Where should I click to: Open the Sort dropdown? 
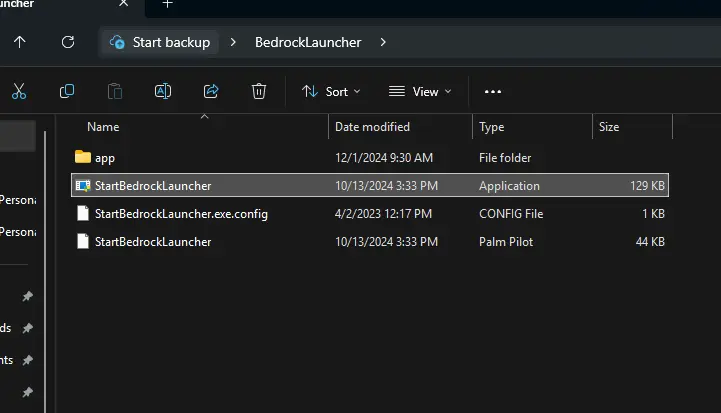point(331,92)
